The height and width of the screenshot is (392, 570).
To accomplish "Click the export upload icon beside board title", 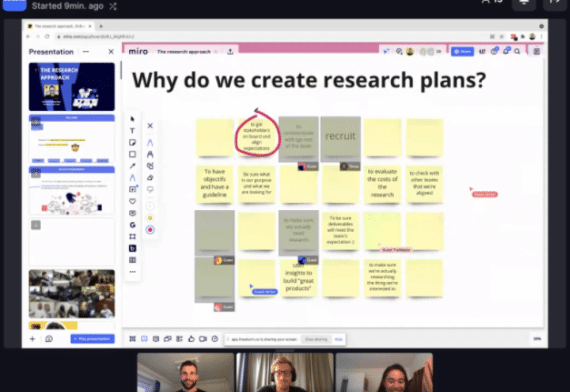I will [230, 52].
